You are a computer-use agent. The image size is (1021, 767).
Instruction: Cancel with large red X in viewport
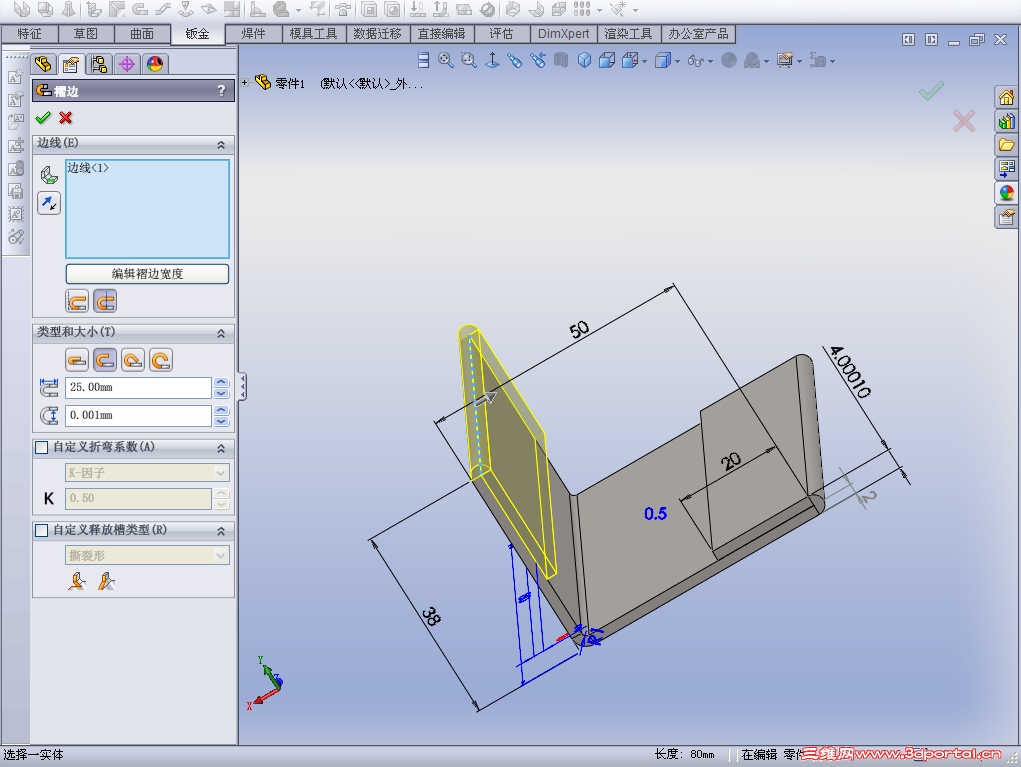coord(964,121)
